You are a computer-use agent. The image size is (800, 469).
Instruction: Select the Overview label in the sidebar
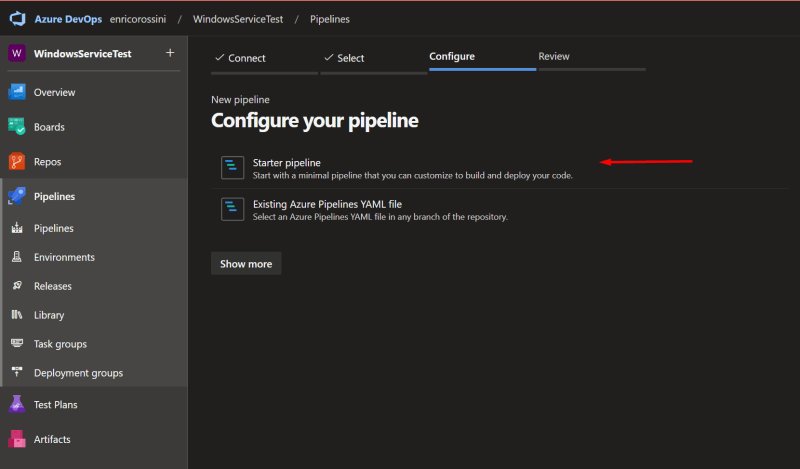click(55, 92)
